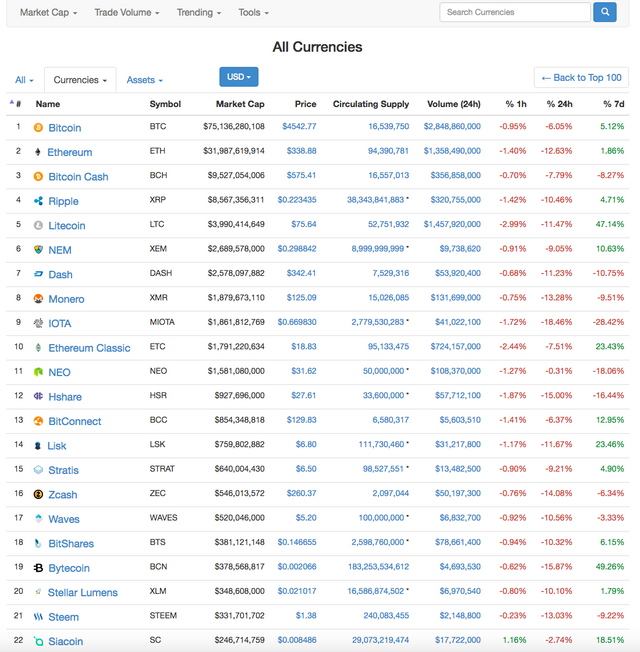Click the IOTA logo icon
Screen dimensions: 640x652
coord(38,324)
